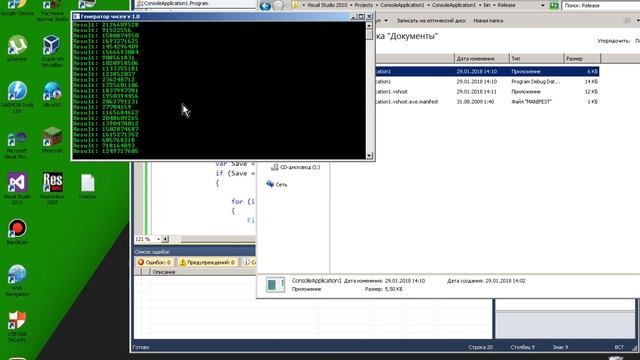Sort files by the Размер column header
Screen dimensions: 640x360
[x=582, y=58]
